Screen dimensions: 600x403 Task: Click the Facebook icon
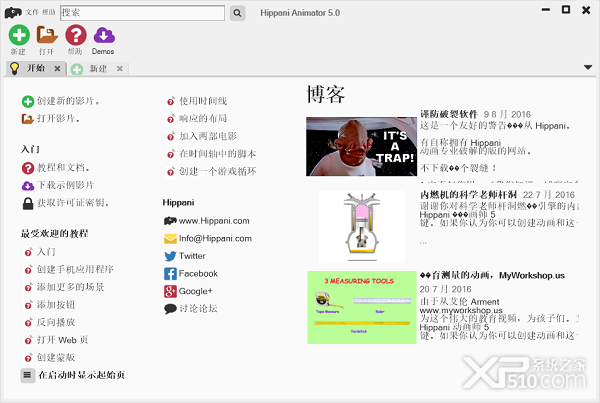[170, 274]
